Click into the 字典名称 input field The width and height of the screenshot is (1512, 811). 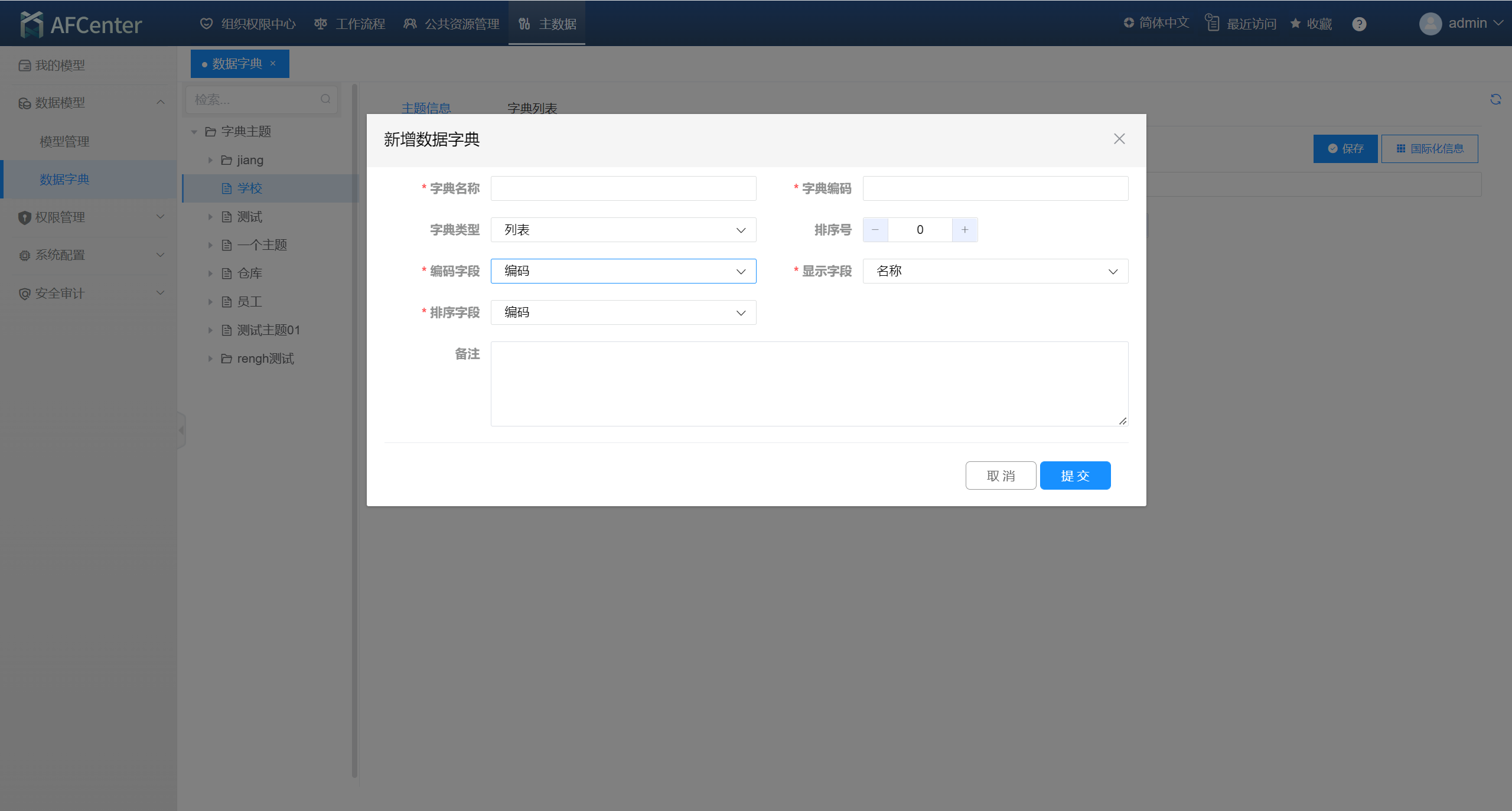623,188
